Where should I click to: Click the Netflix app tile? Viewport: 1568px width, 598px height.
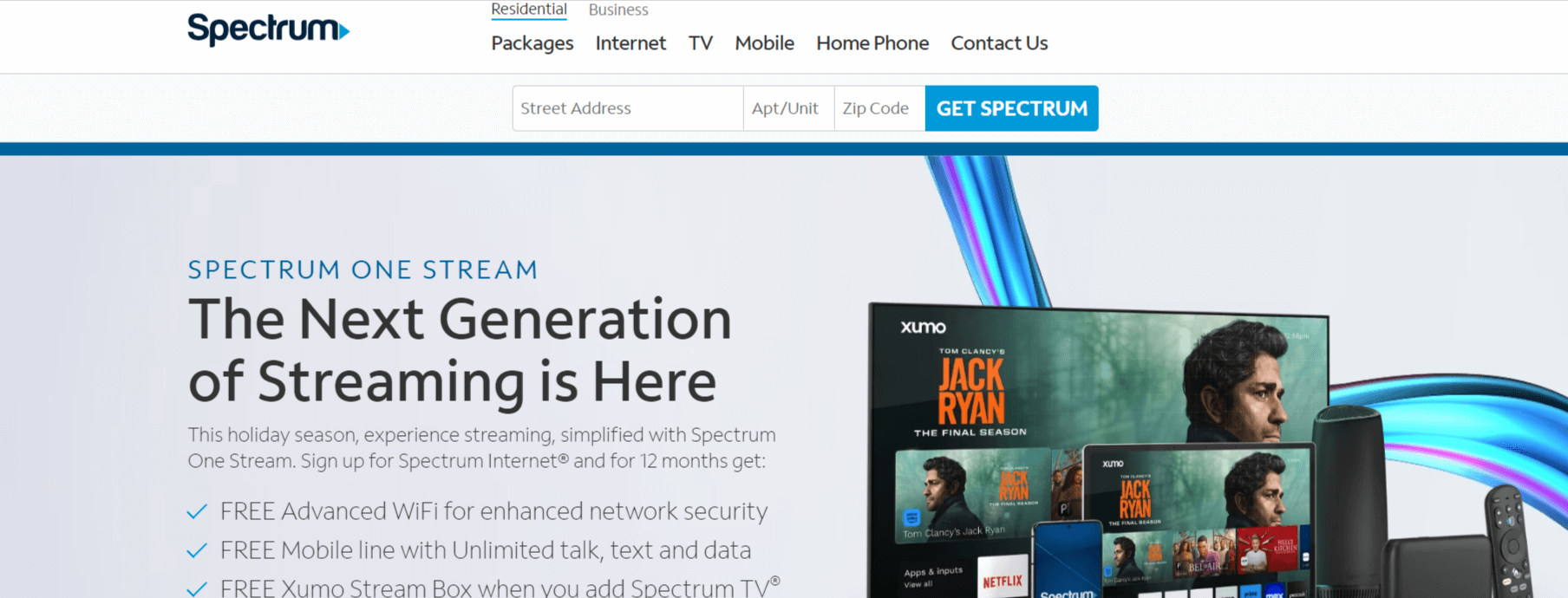(x=1002, y=581)
